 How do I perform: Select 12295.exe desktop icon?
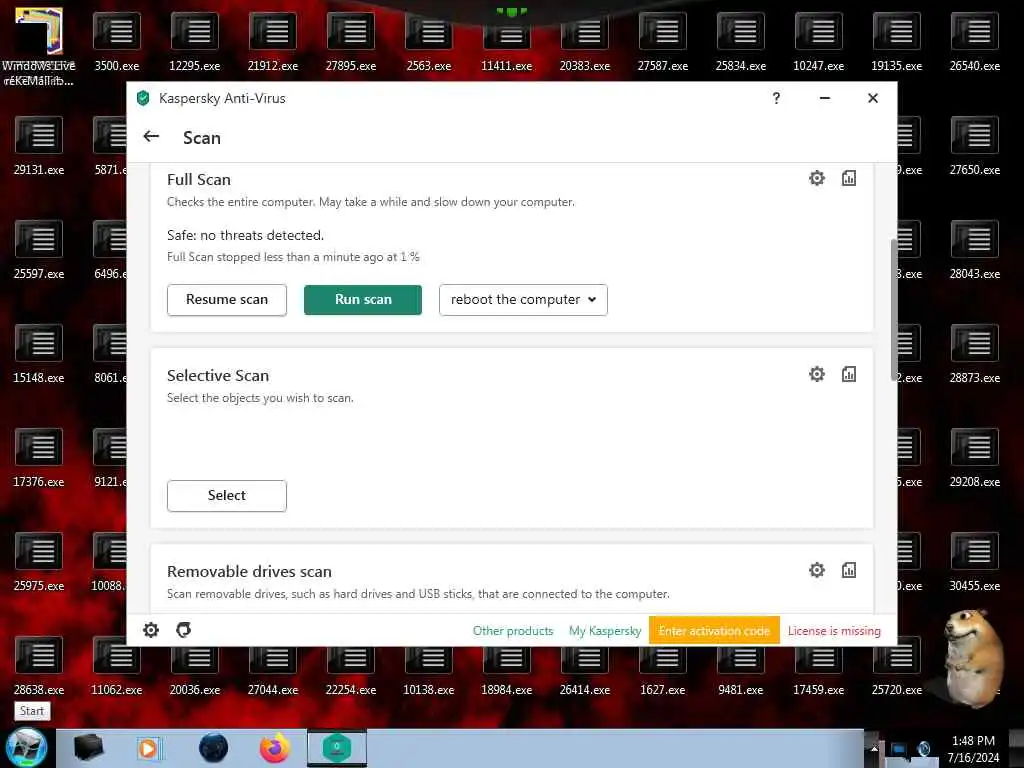195,41
